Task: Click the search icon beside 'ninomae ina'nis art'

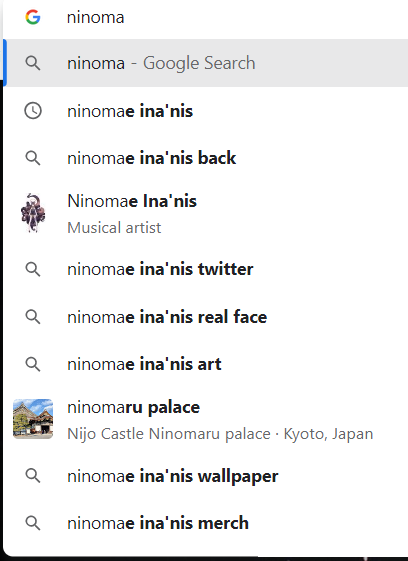Action: pos(33,364)
